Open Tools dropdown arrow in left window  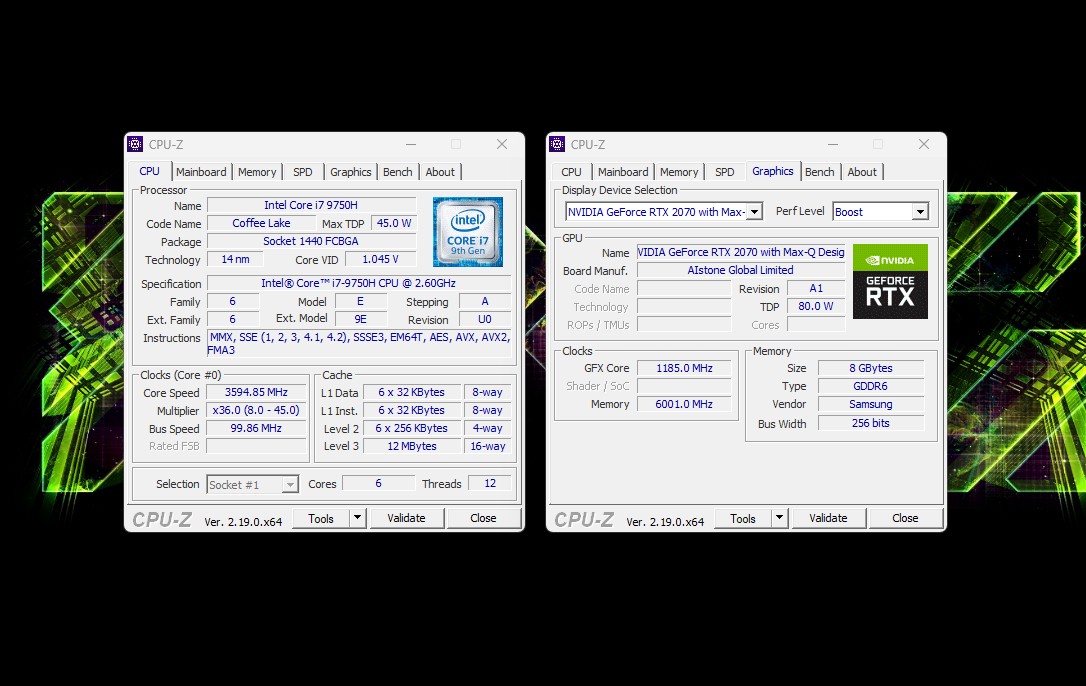coord(357,518)
